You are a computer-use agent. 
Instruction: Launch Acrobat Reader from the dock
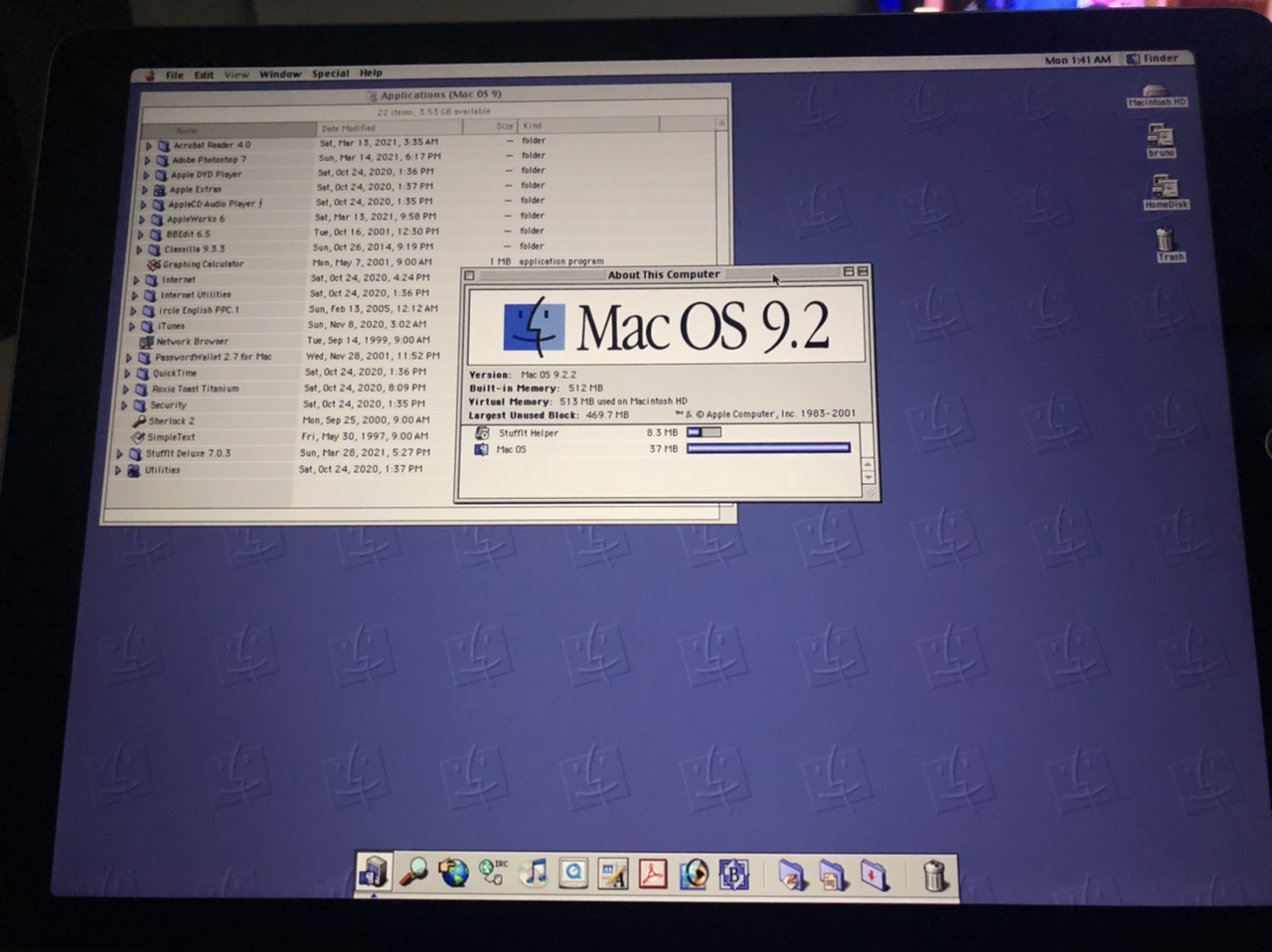[x=653, y=873]
